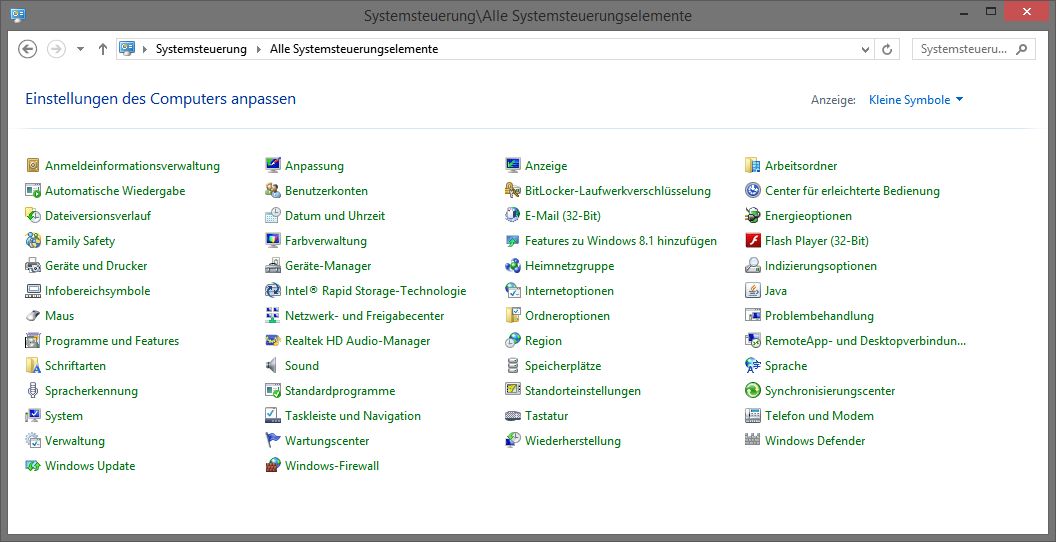Click the Wartungscenter flag icon

[x=273, y=441]
